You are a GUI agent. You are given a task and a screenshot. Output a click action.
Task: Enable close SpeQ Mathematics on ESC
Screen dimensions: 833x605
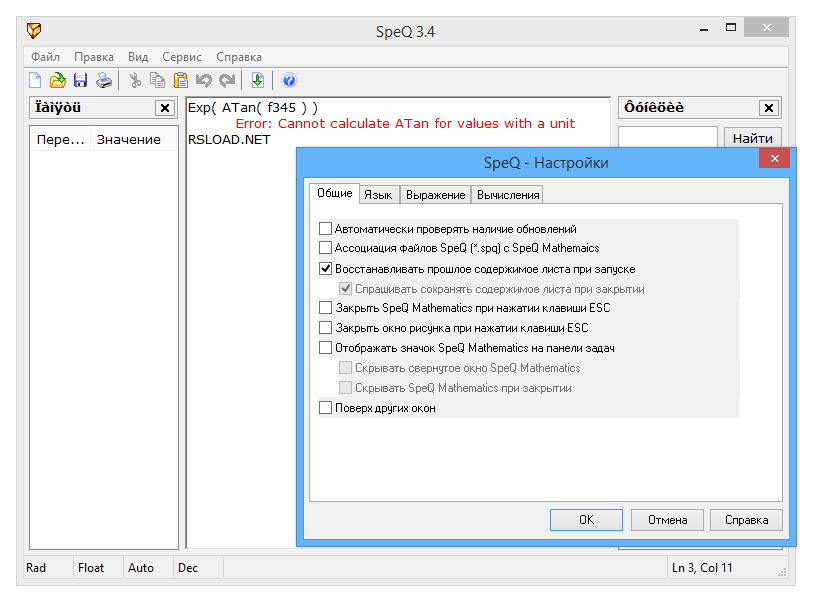pyautogui.click(x=326, y=308)
